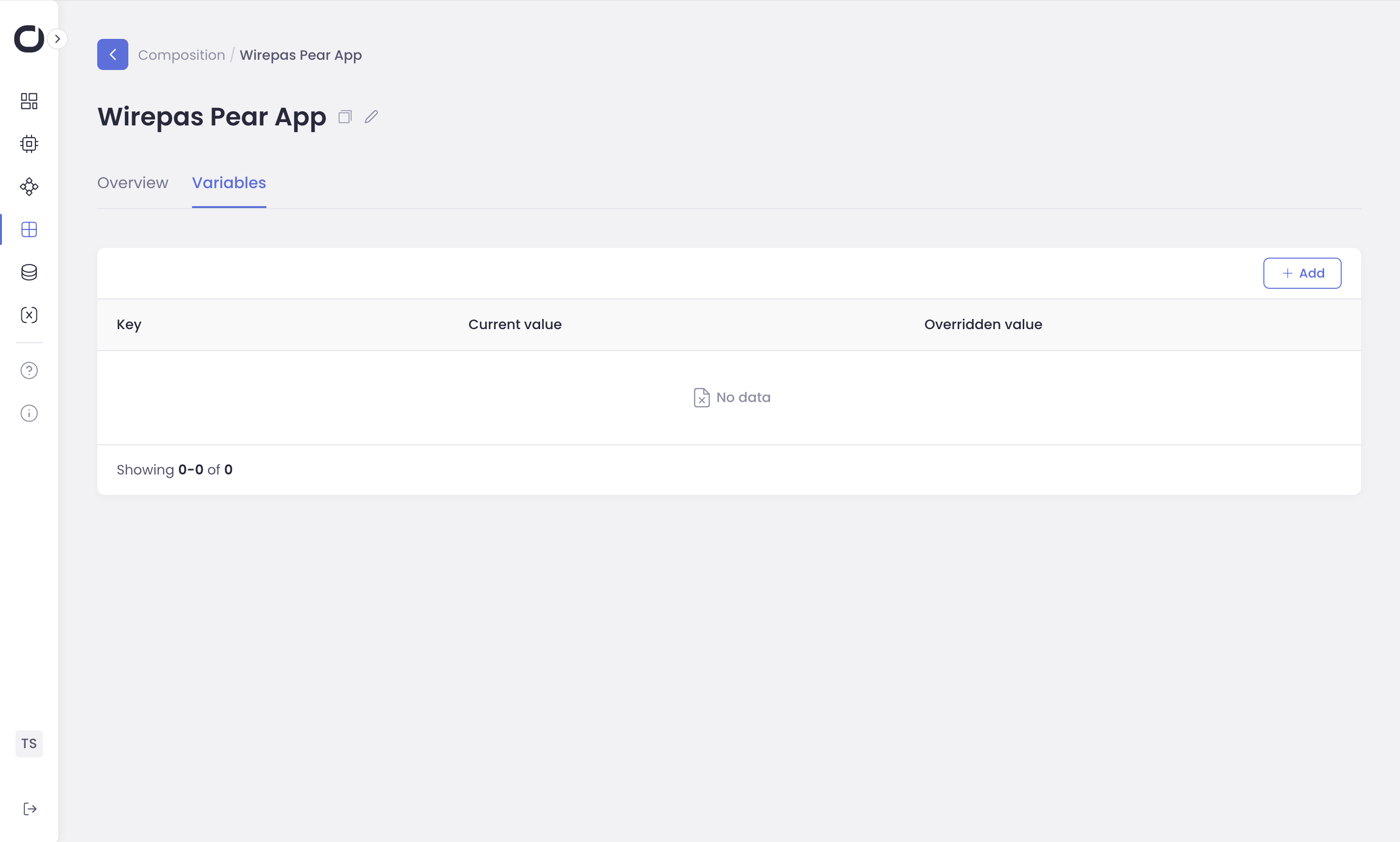Edit the Wirepas Pear App title
The image size is (1400, 842).
(371, 117)
